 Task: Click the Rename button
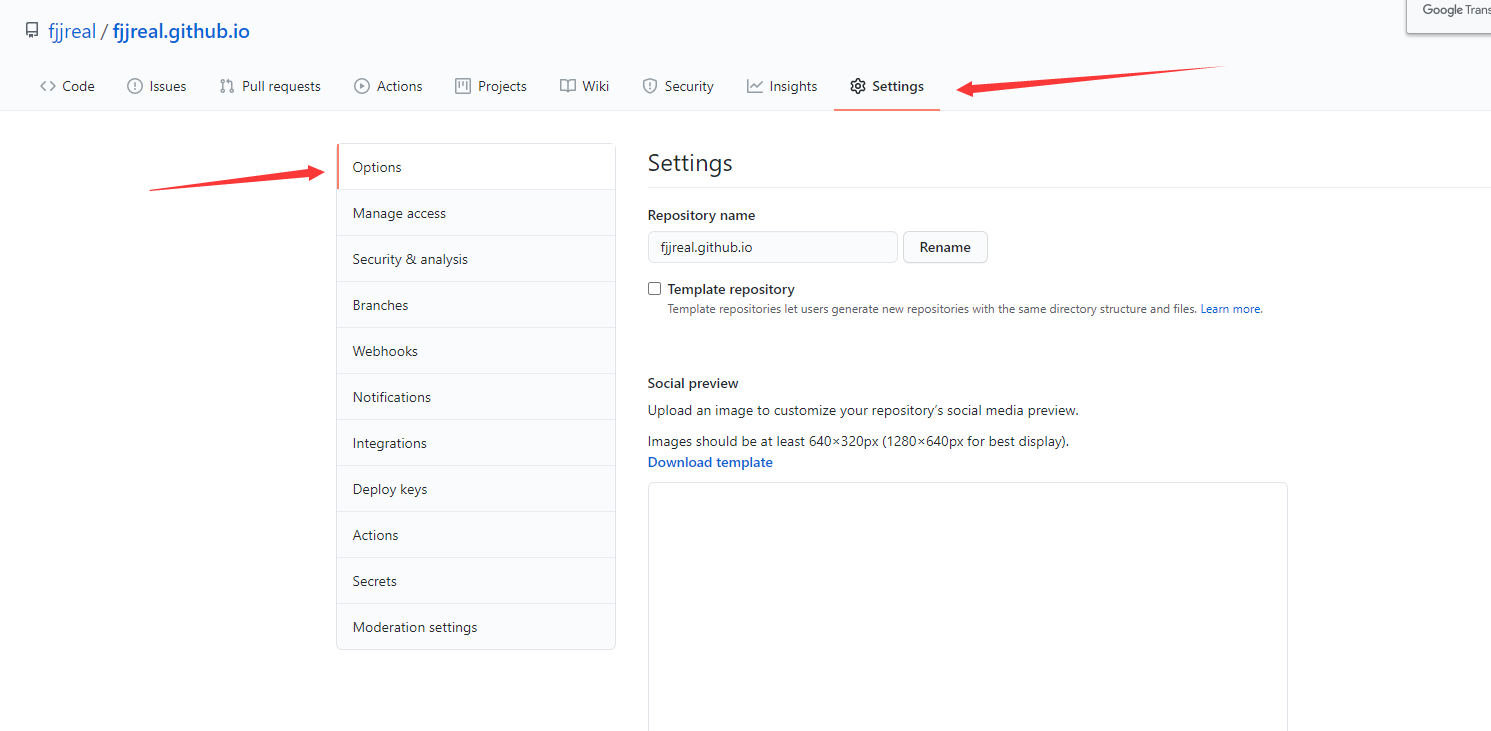pos(944,247)
